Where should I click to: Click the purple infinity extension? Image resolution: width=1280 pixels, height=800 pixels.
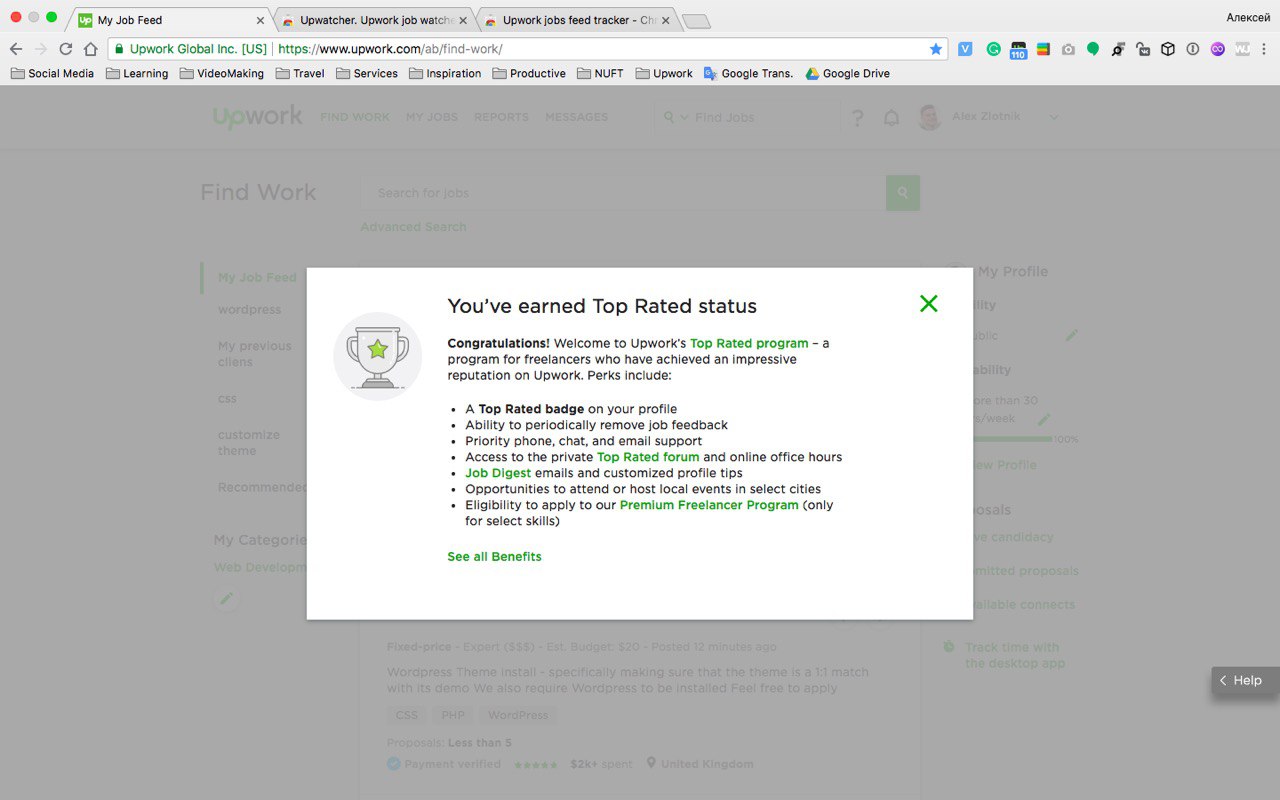point(1218,49)
